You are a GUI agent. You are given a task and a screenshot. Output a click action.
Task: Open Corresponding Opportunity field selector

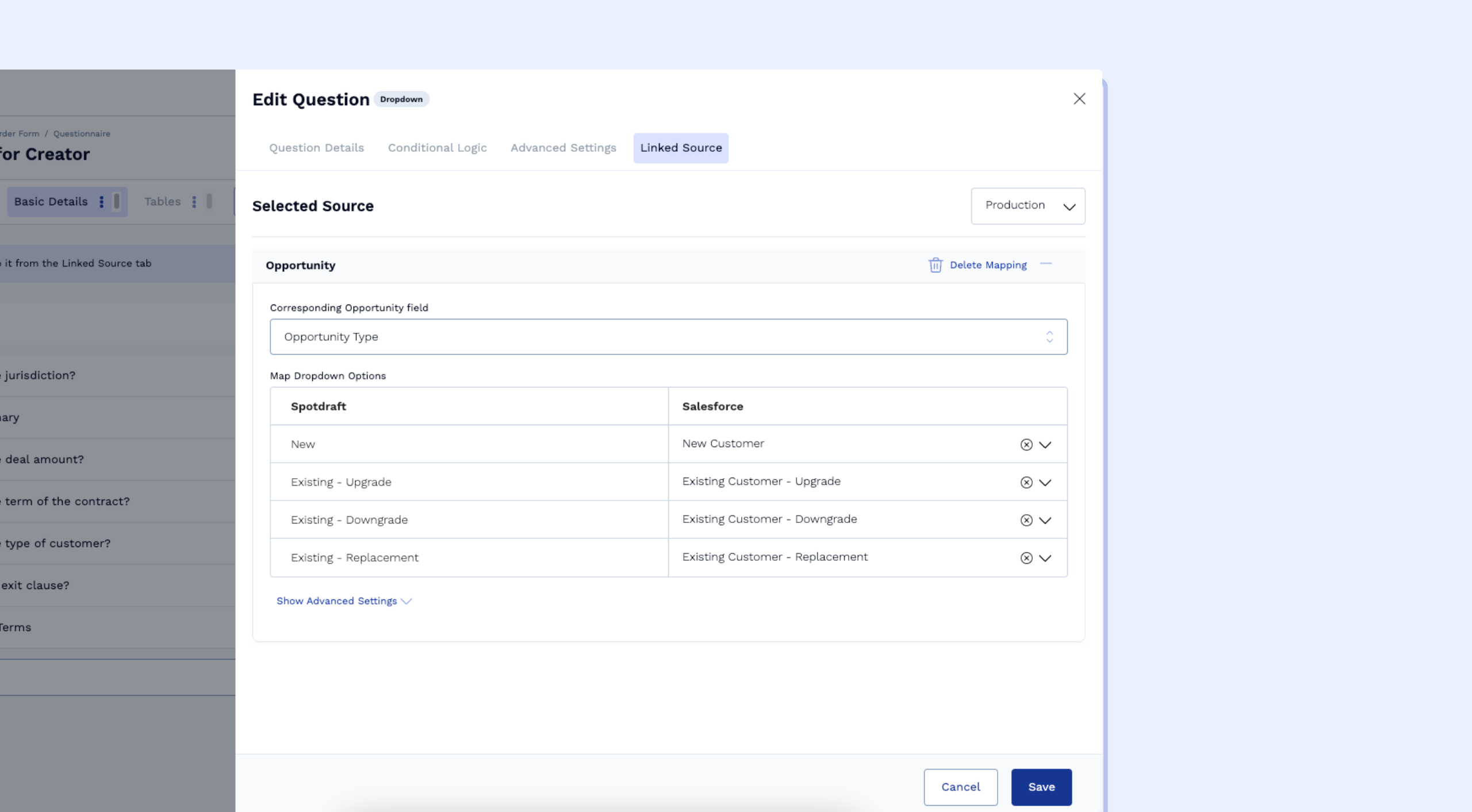pyautogui.click(x=668, y=337)
